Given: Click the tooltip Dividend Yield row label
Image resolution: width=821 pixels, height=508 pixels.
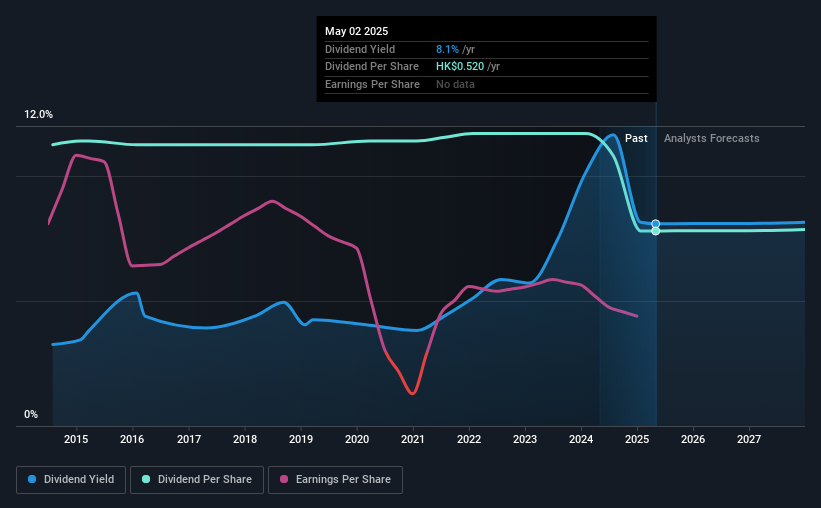Looking at the screenshot, I should point(360,49).
